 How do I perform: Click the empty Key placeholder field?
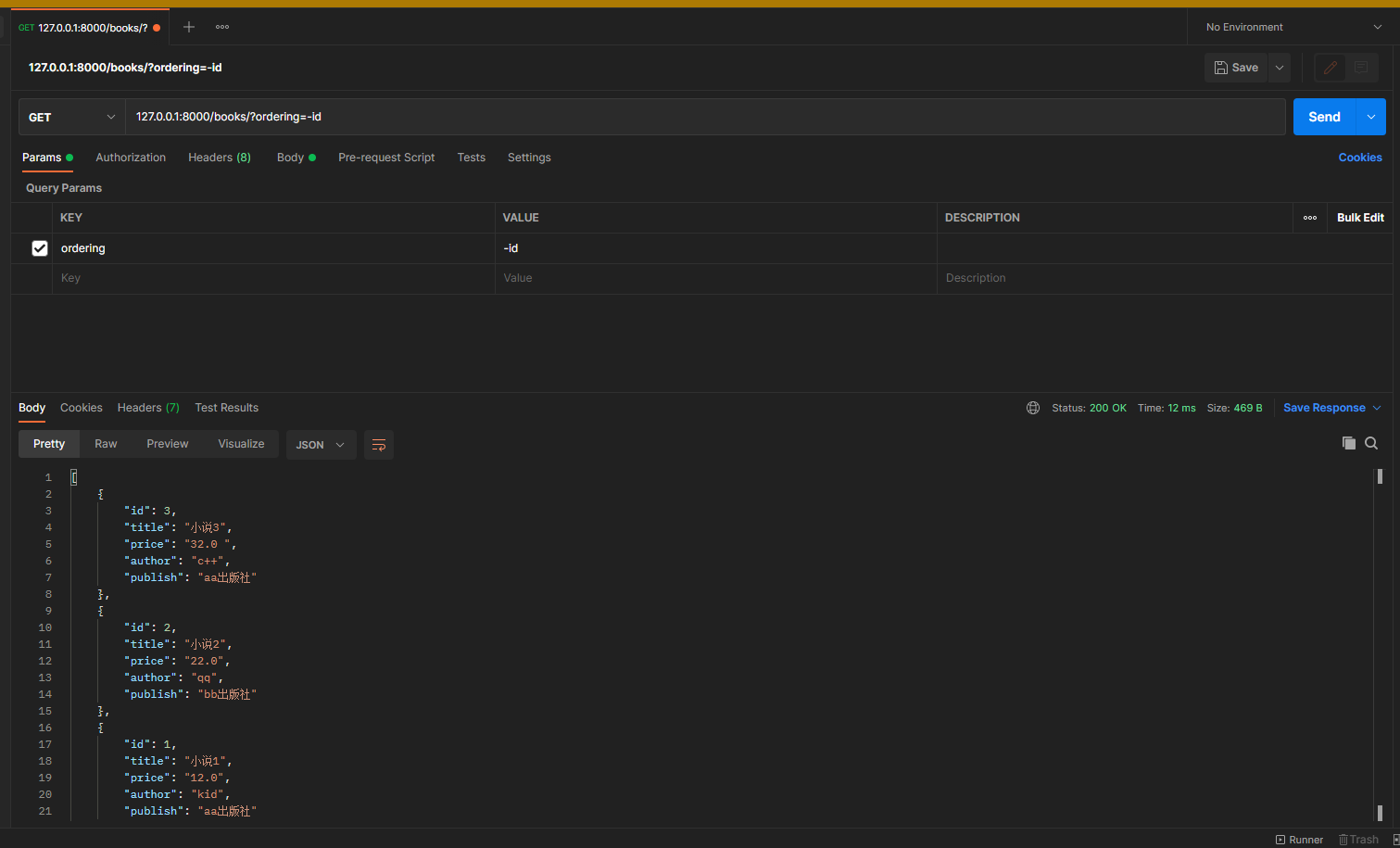point(273,278)
